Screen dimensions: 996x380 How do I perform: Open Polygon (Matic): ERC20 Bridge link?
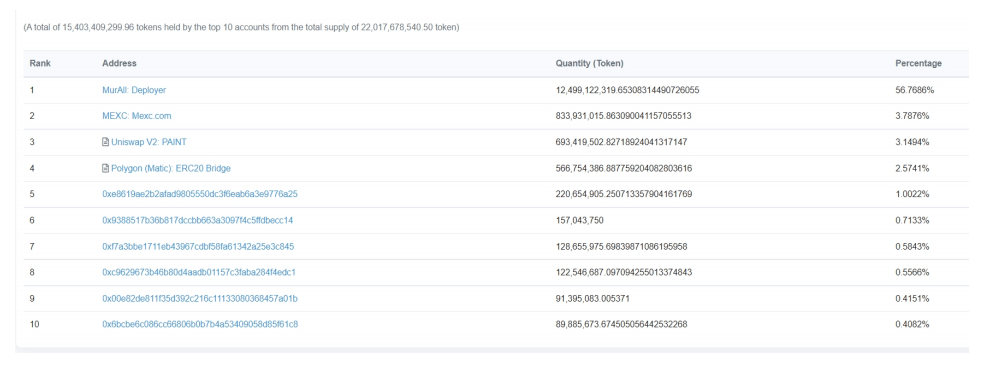pyautogui.click(x=171, y=168)
